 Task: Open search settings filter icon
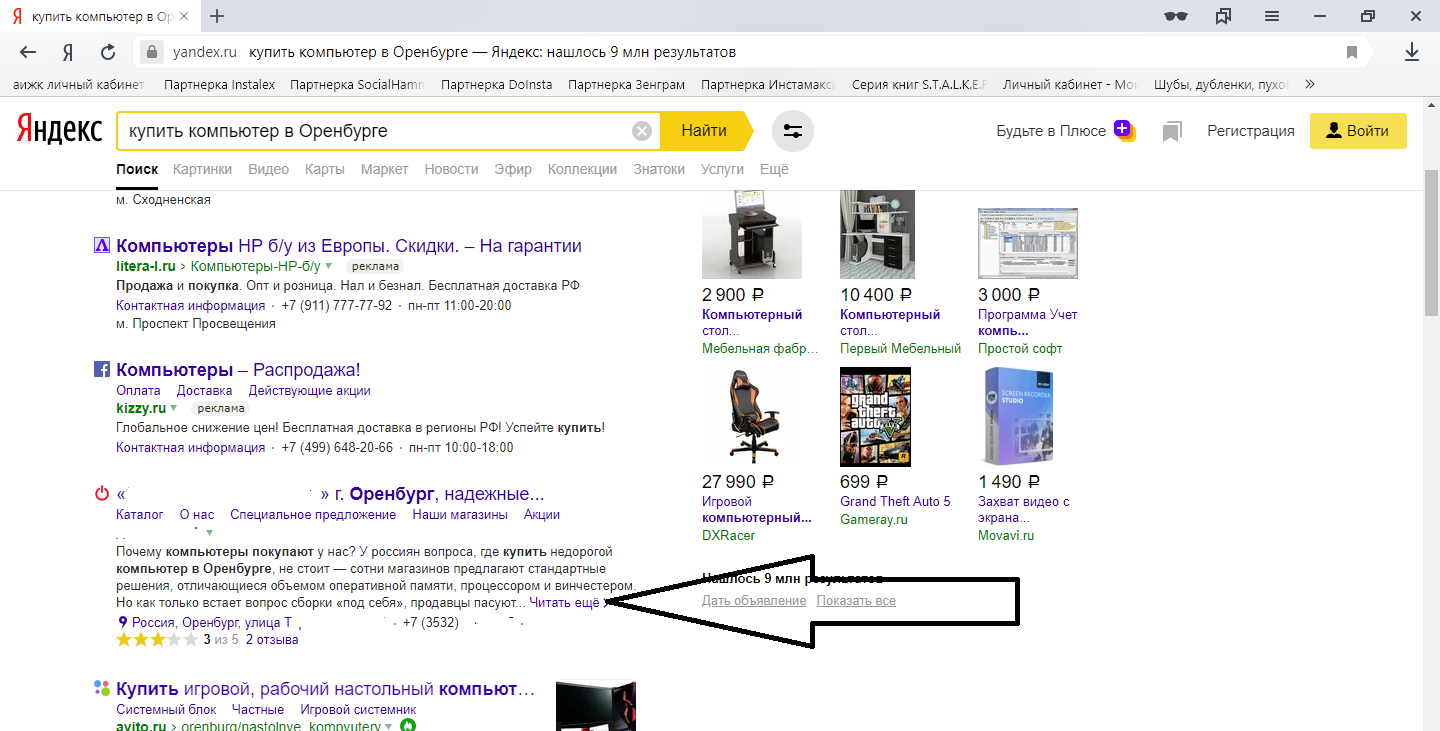point(793,131)
